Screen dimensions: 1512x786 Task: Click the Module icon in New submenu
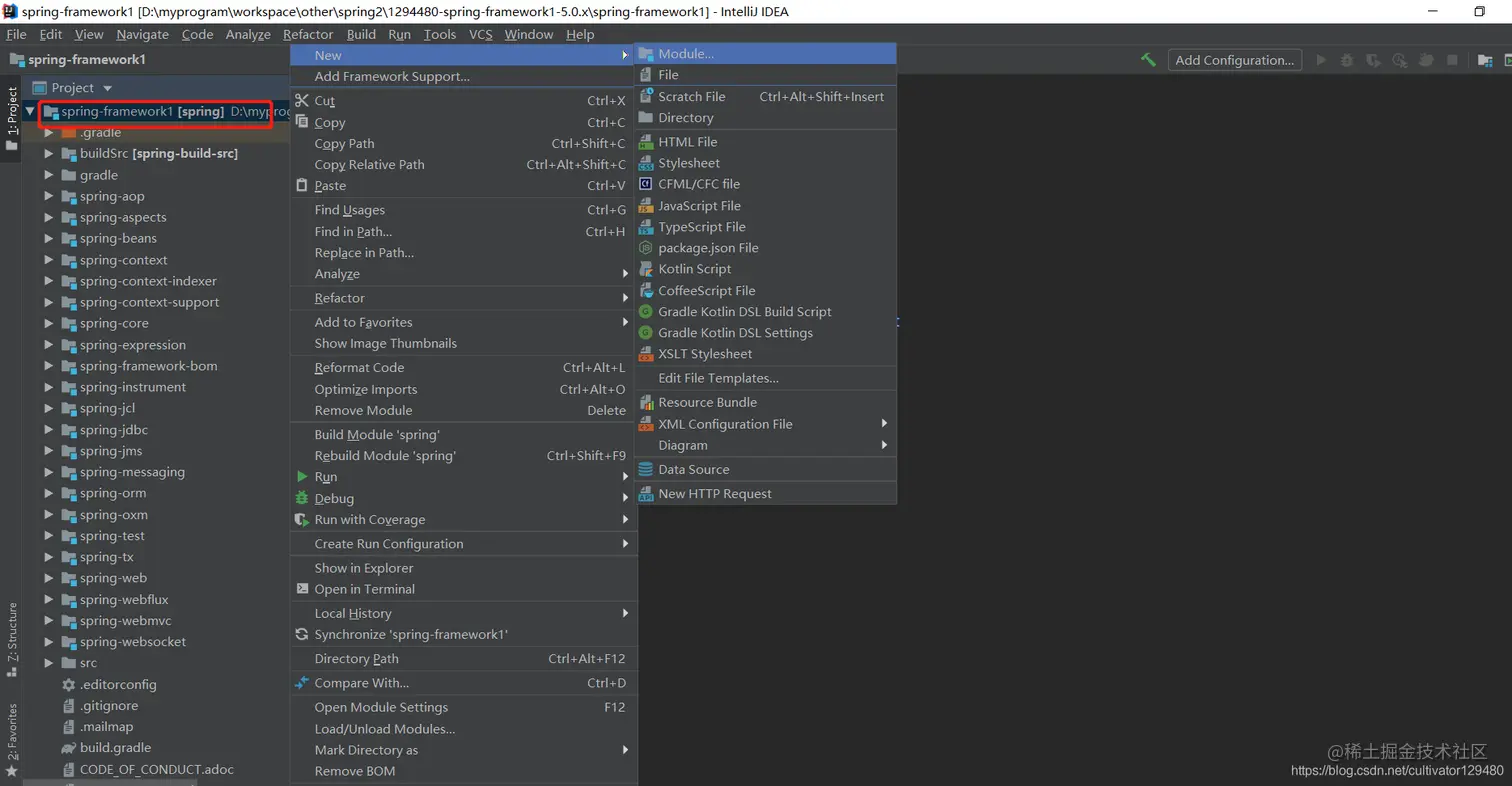click(646, 54)
